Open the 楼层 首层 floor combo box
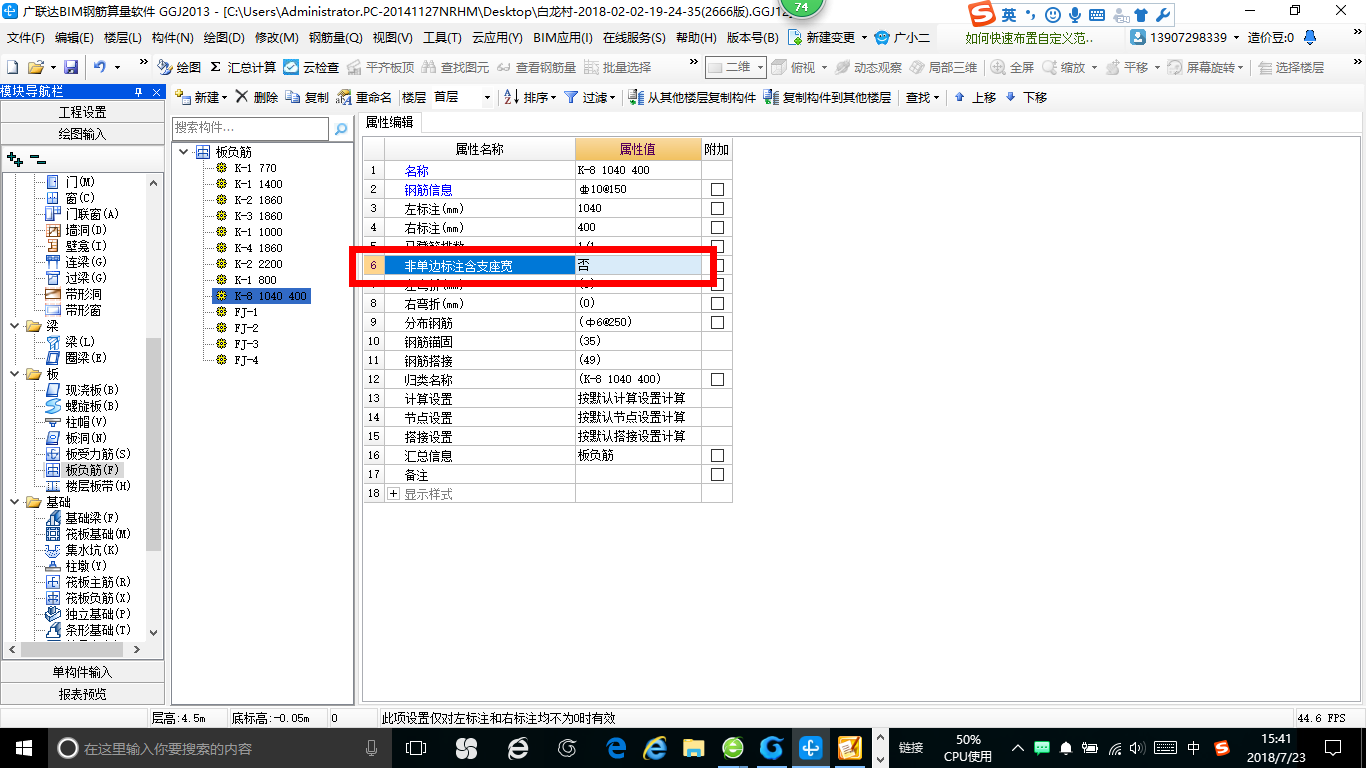This screenshot has width=1366, height=768. 462,97
